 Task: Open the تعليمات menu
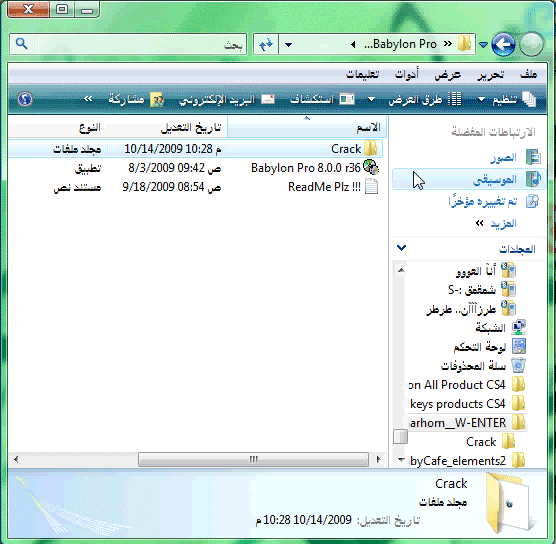click(x=363, y=74)
